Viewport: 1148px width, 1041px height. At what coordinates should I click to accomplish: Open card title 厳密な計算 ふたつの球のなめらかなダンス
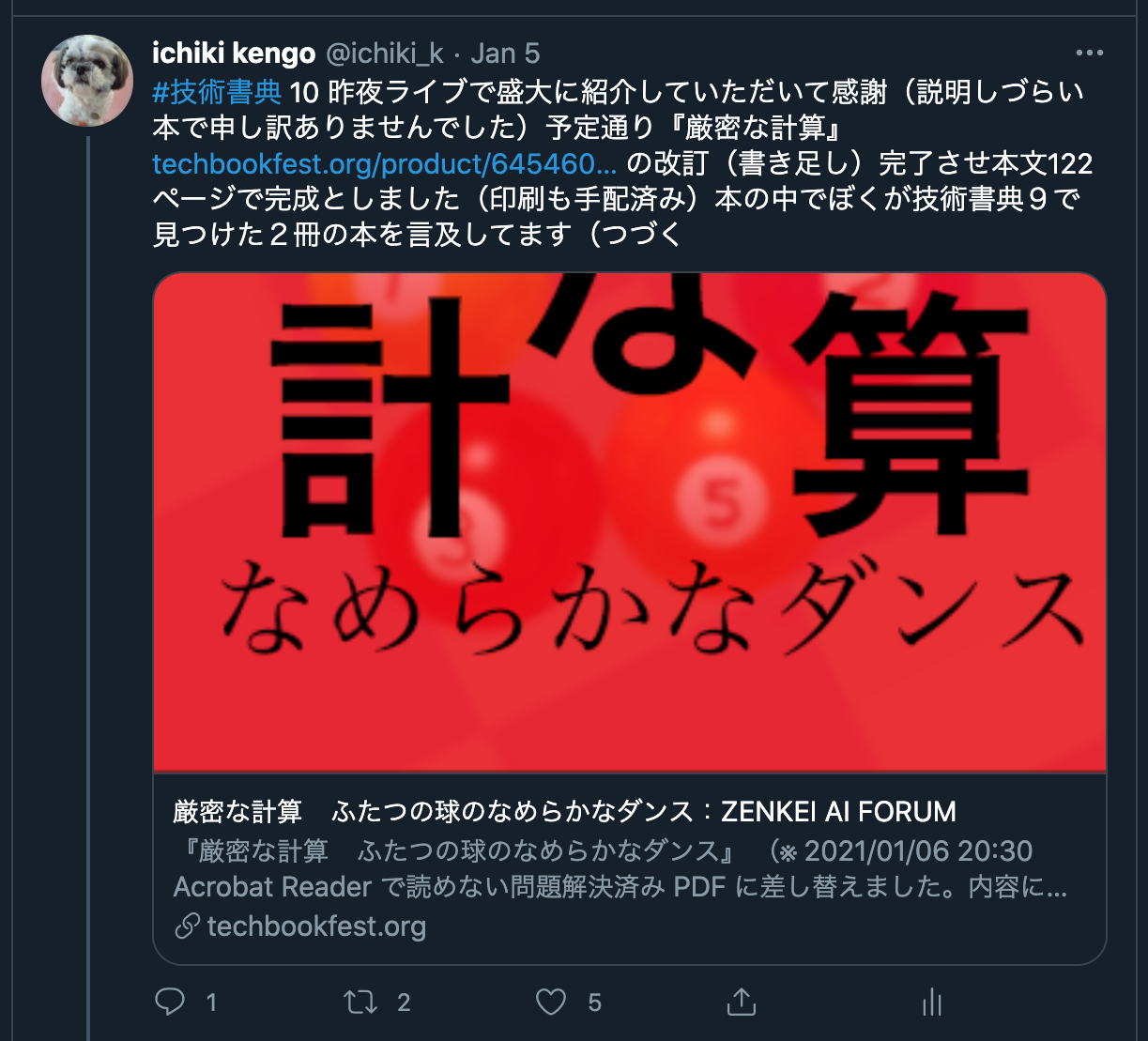point(565,811)
